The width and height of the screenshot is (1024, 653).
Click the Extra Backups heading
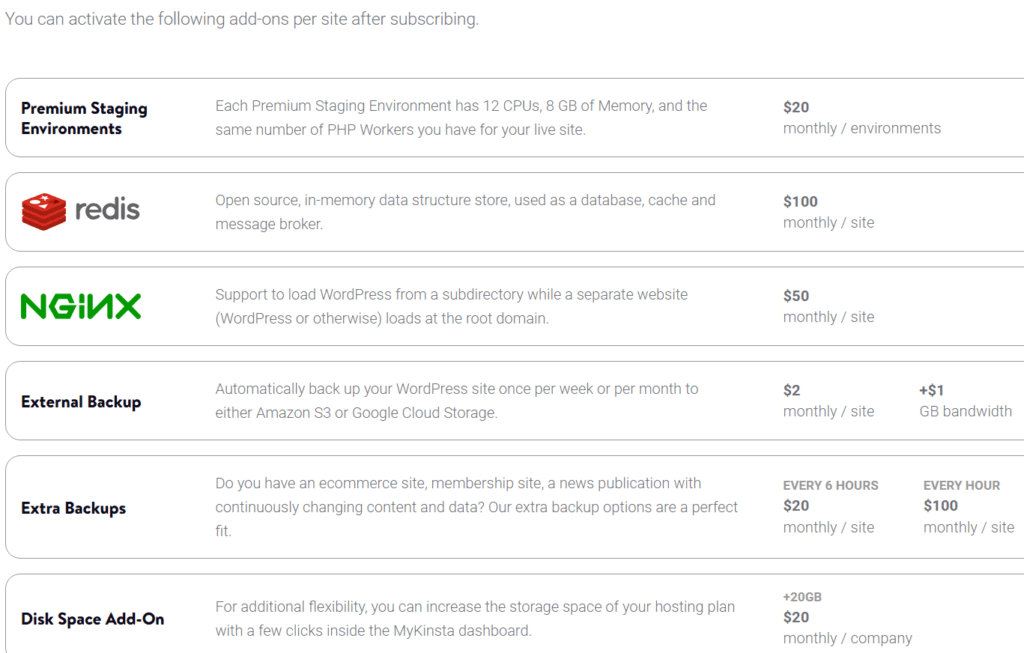(x=73, y=508)
